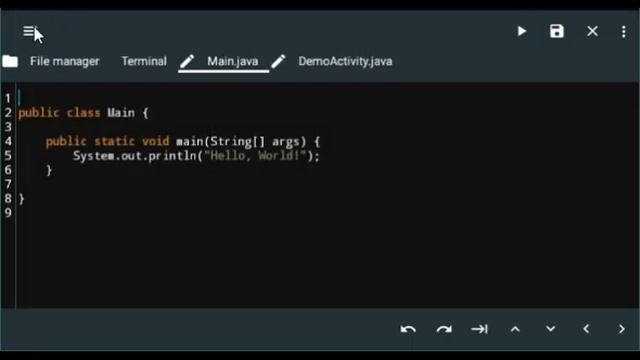The width and height of the screenshot is (640, 360).
Task: Open the three-dot overflow menu
Action: [623, 31]
